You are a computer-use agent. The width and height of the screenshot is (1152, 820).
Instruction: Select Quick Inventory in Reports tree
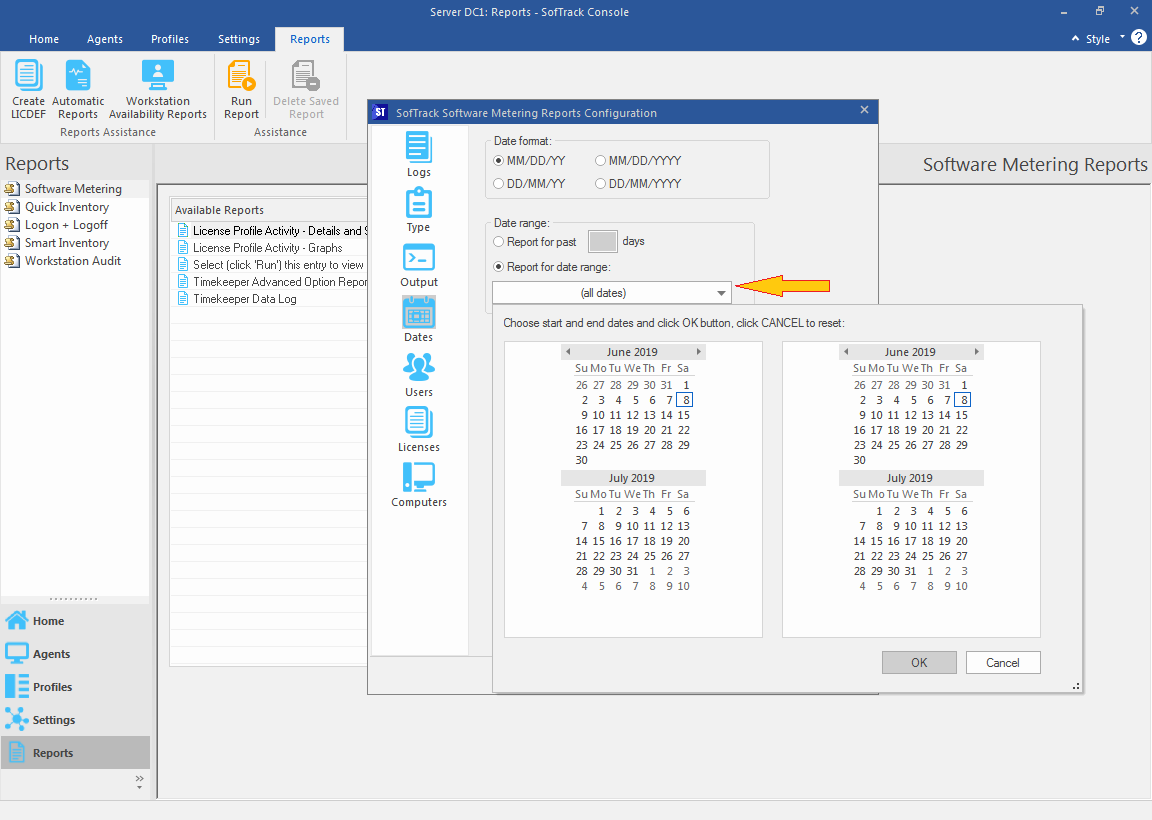click(67, 207)
